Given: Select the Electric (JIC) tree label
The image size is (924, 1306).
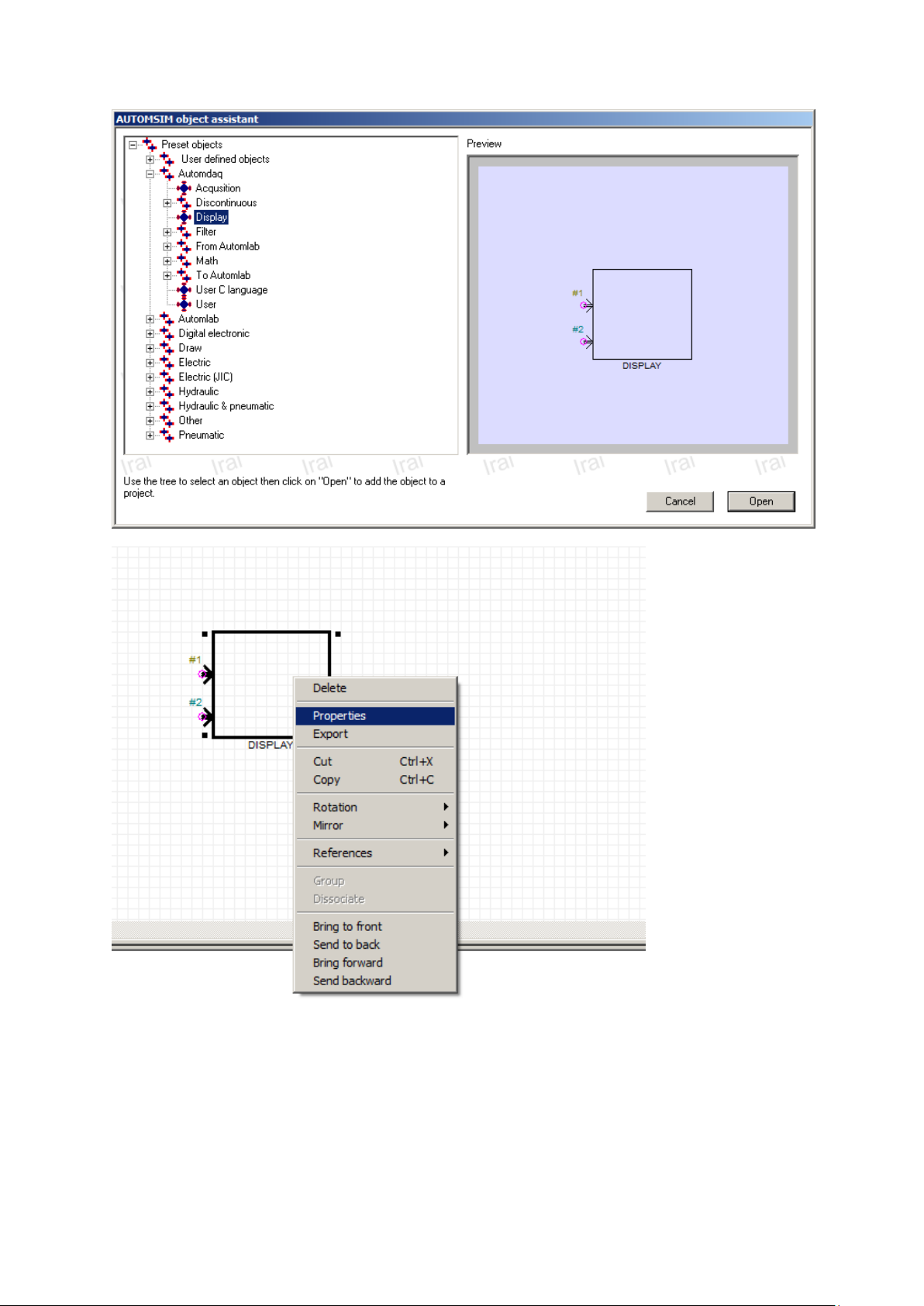Looking at the screenshot, I should click(x=205, y=377).
